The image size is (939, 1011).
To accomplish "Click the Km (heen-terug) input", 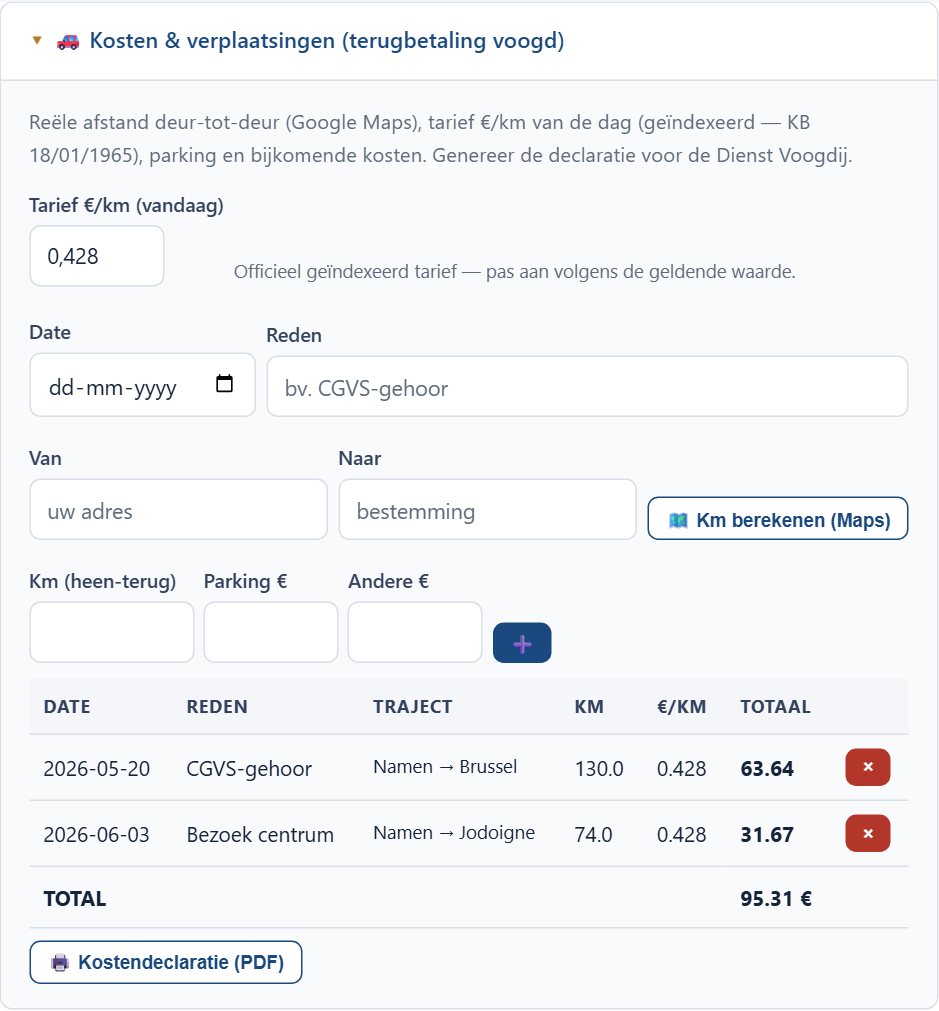I will point(112,633).
